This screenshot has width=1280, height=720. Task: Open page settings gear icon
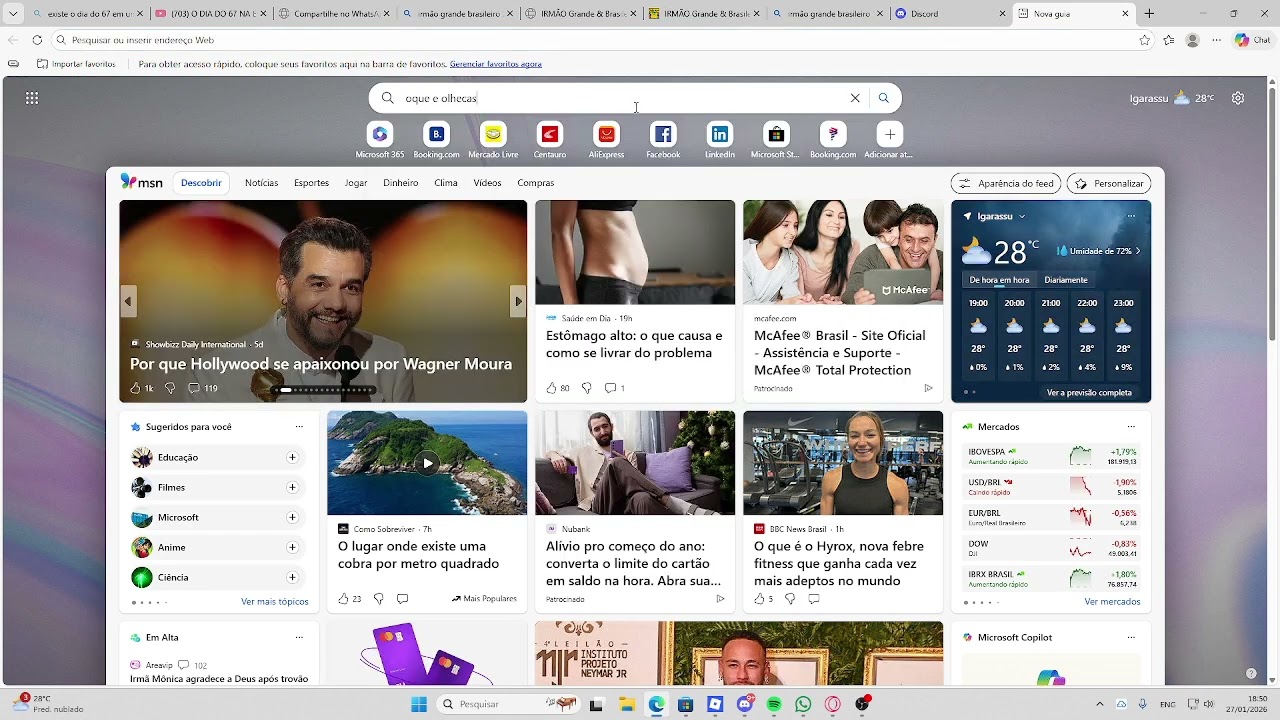click(1238, 98)
